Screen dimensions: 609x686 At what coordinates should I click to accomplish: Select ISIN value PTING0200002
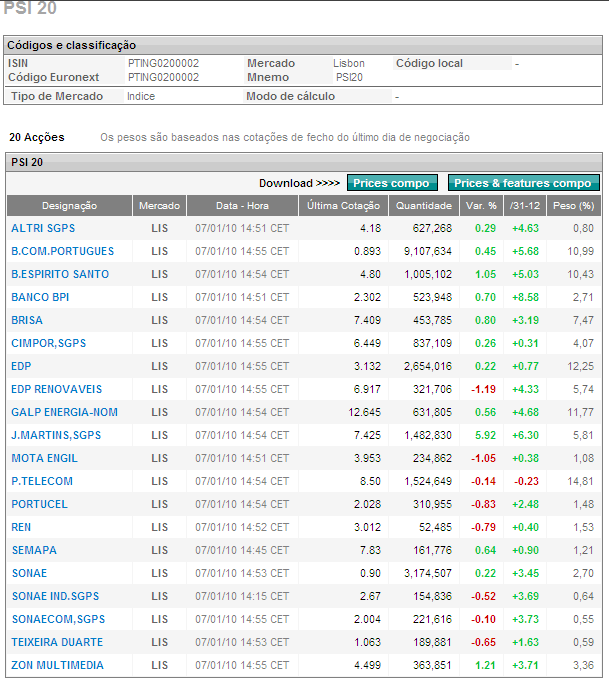tap(164, 63)
